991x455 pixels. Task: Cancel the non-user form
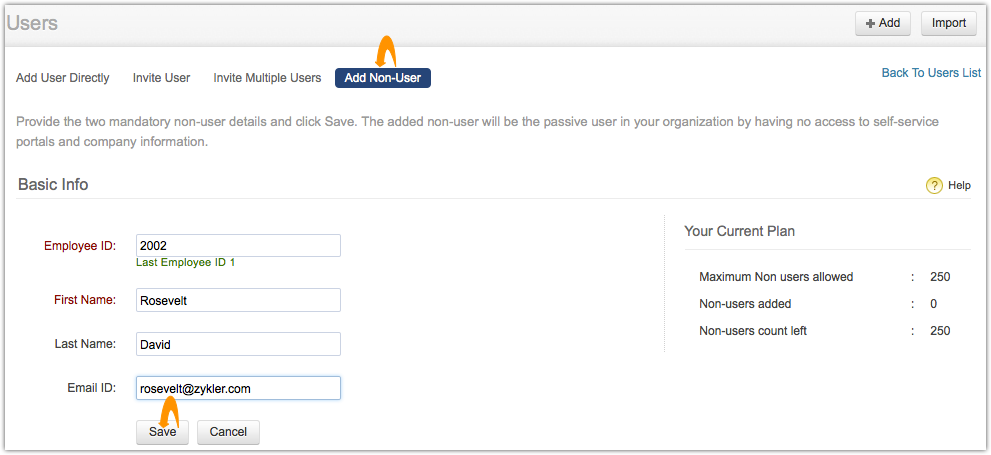[x=228, y=432]
